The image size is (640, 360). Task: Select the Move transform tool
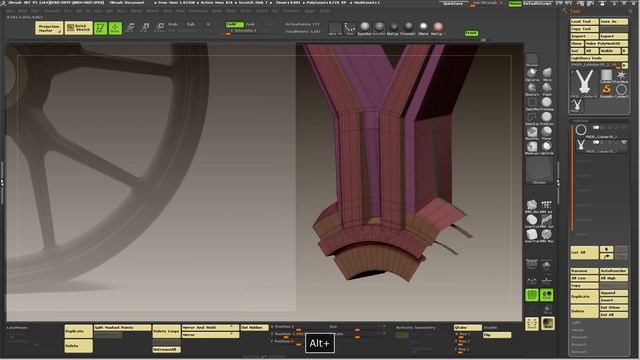tap(130, 27)
